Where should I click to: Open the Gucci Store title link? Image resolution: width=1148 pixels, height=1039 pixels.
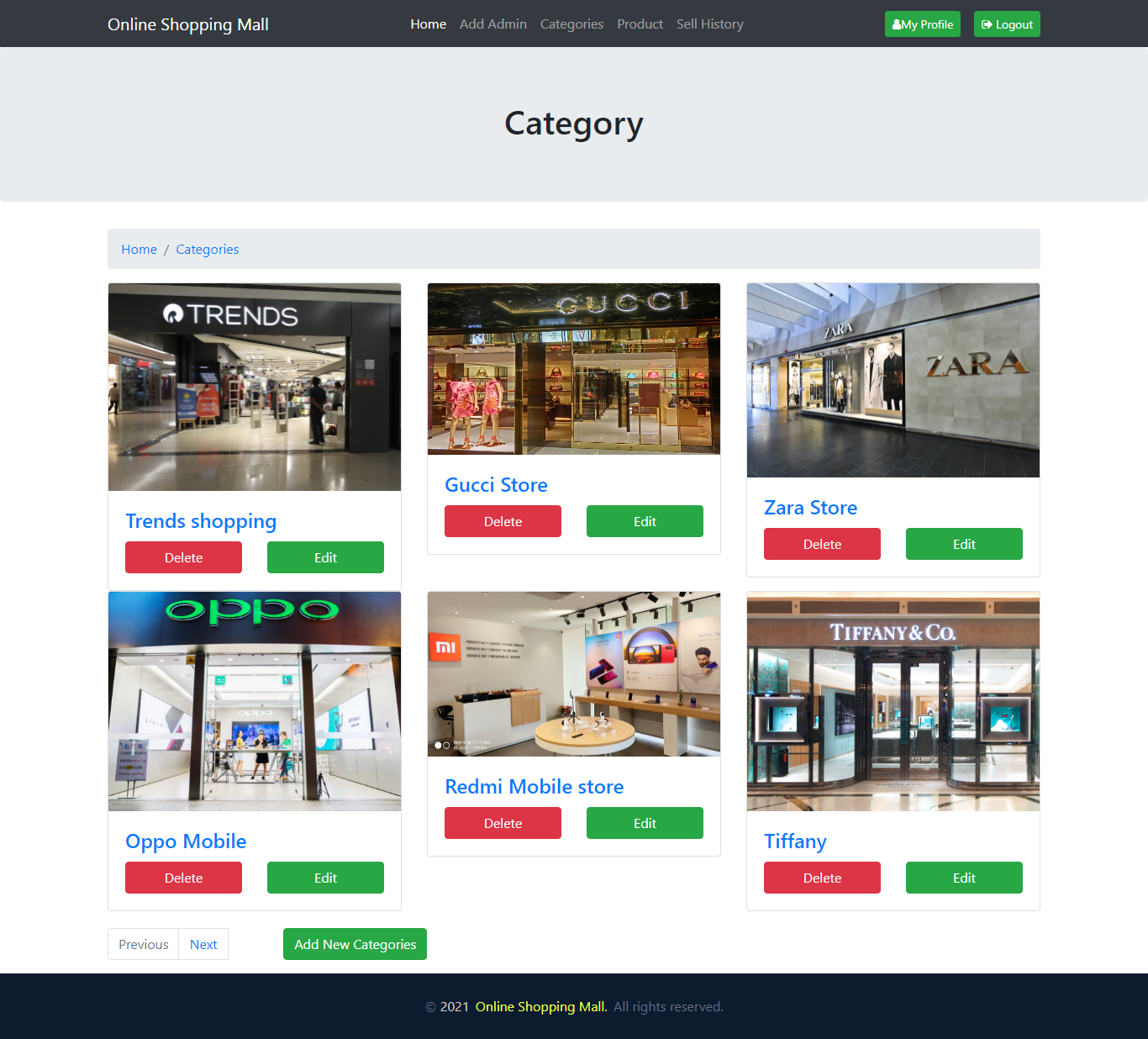[496, 485]
